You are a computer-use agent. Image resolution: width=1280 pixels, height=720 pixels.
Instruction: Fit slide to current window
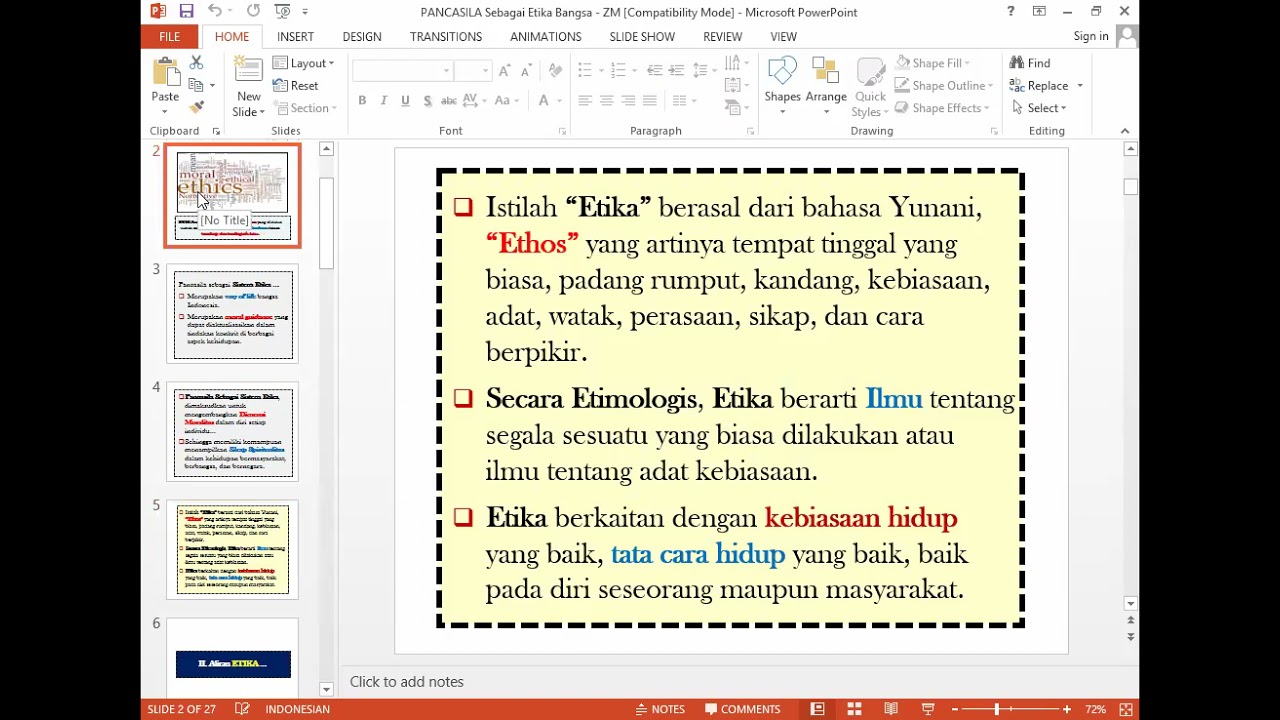tap(1126, 709)
